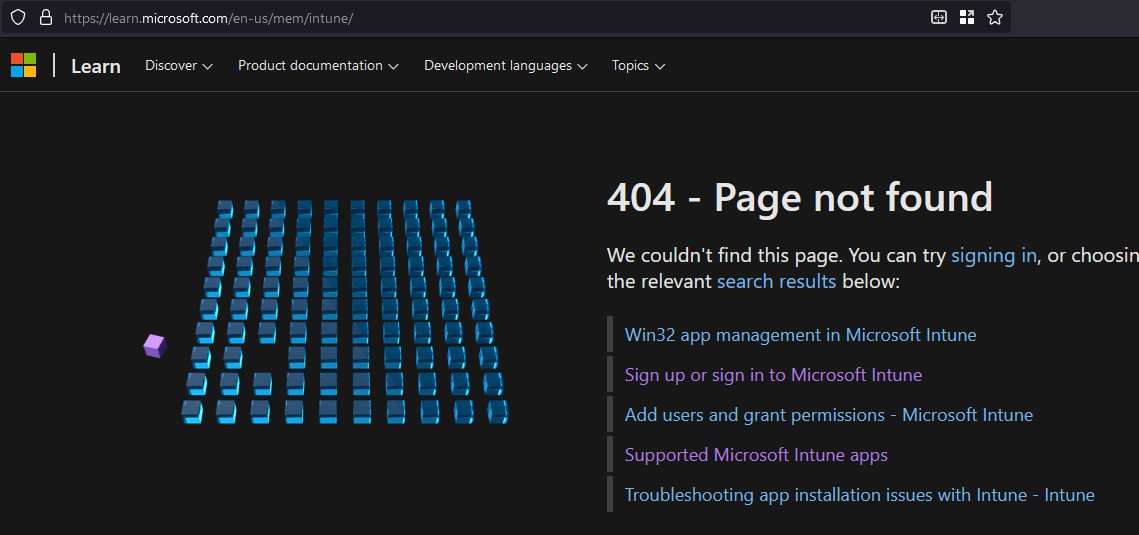
Task: Open Troubleshooting app installation issues with Intune
Action: (x=859, y=495)
